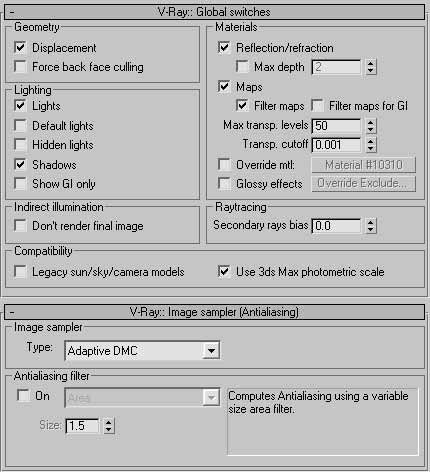
Task: Enable Force back face culling
Action: pos(20,66)
